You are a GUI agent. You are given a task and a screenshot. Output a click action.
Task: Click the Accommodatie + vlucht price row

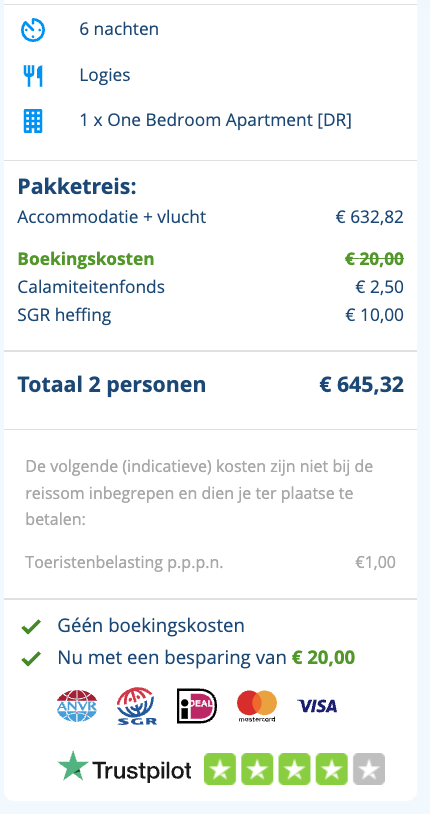210,216
